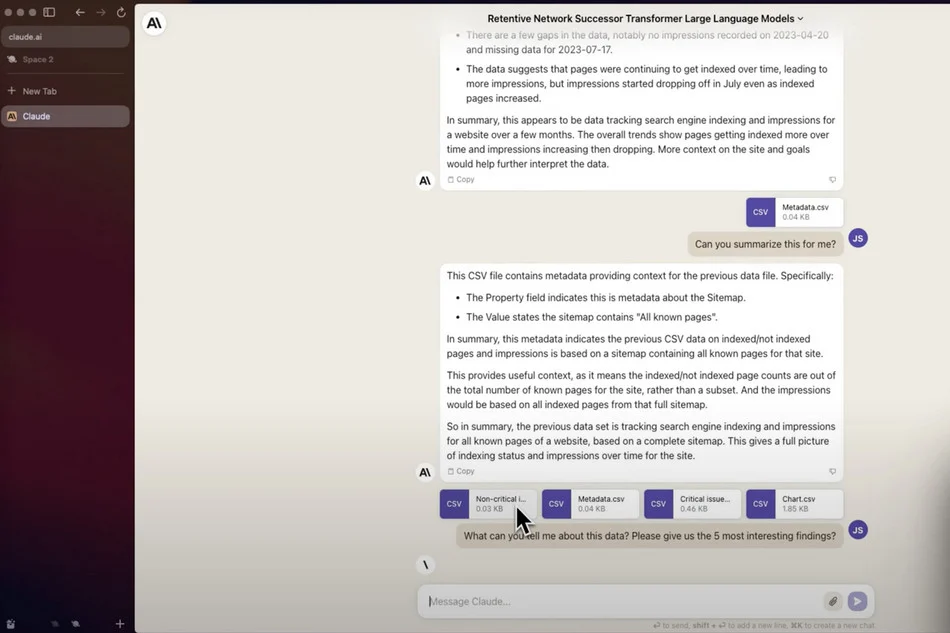
Task: Click Claude avatar beside 'further interpret the data' response
Action: [x=425, y=181]
